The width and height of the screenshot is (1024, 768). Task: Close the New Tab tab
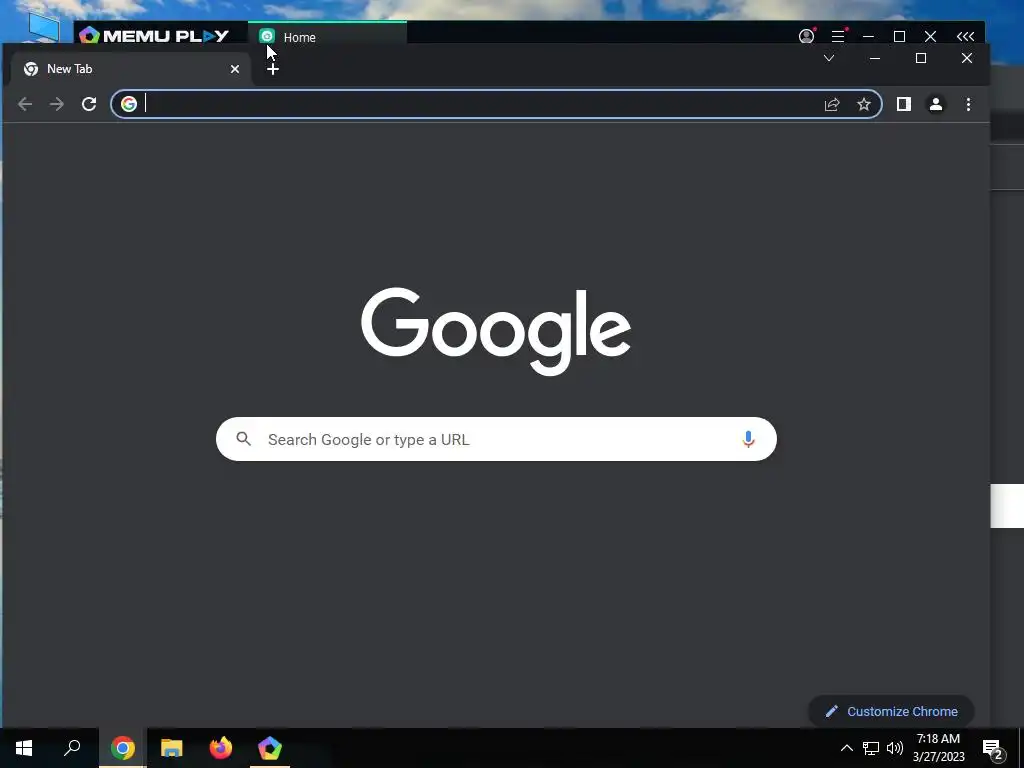coord(234,69)
